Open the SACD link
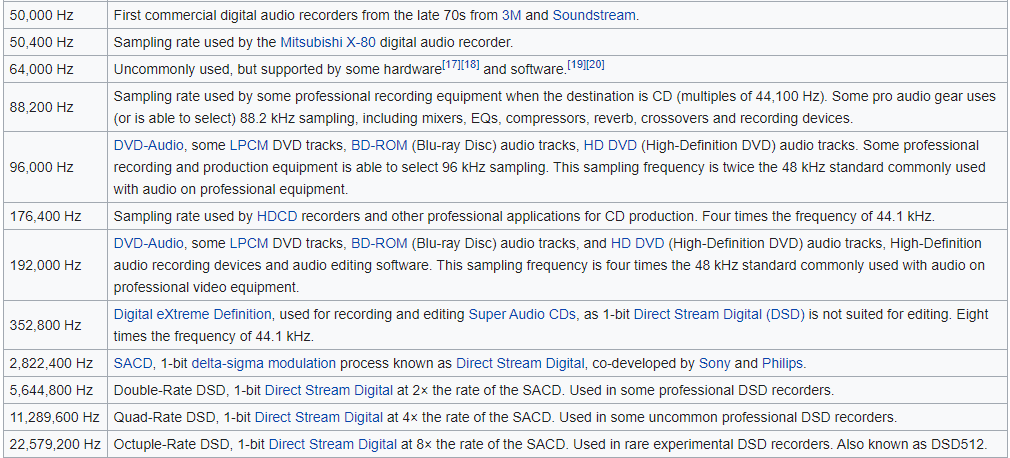The height and width of the screenshot is (458, 1010). (133, 363)
